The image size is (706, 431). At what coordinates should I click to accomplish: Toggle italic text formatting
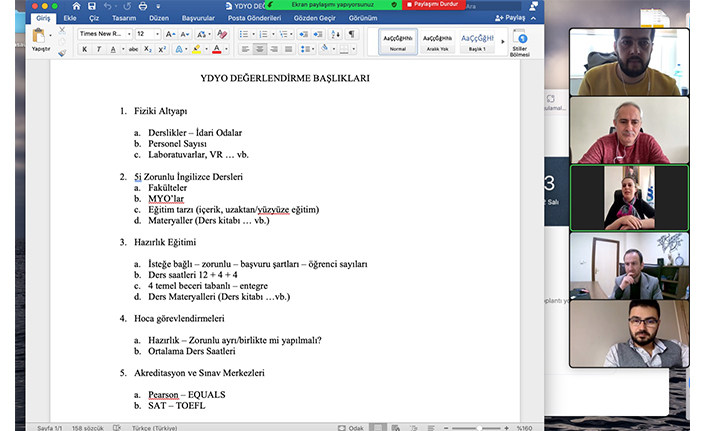tap(99, 49)
